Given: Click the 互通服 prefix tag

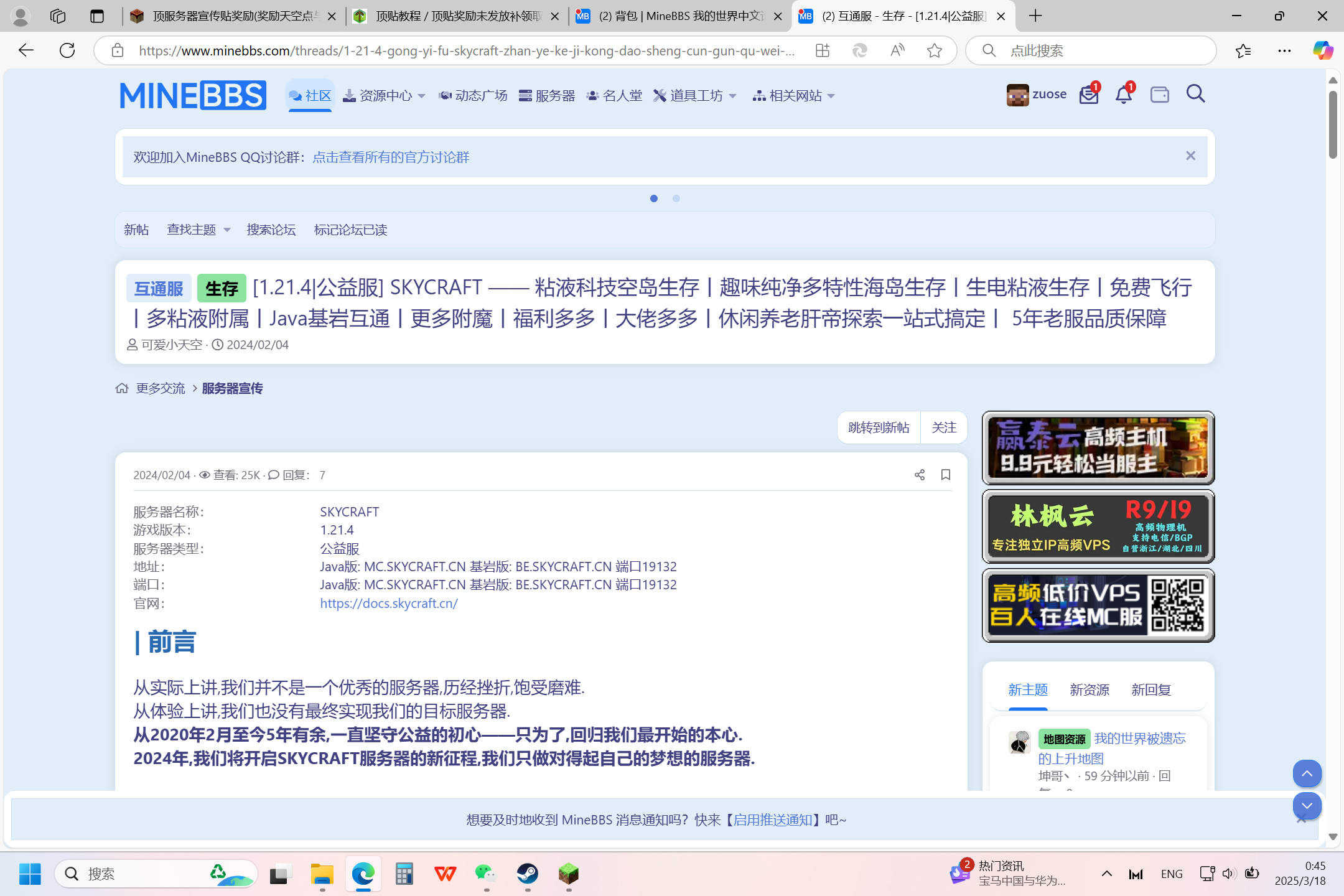Looking at the screenshot, I should [x=159, y=288].
